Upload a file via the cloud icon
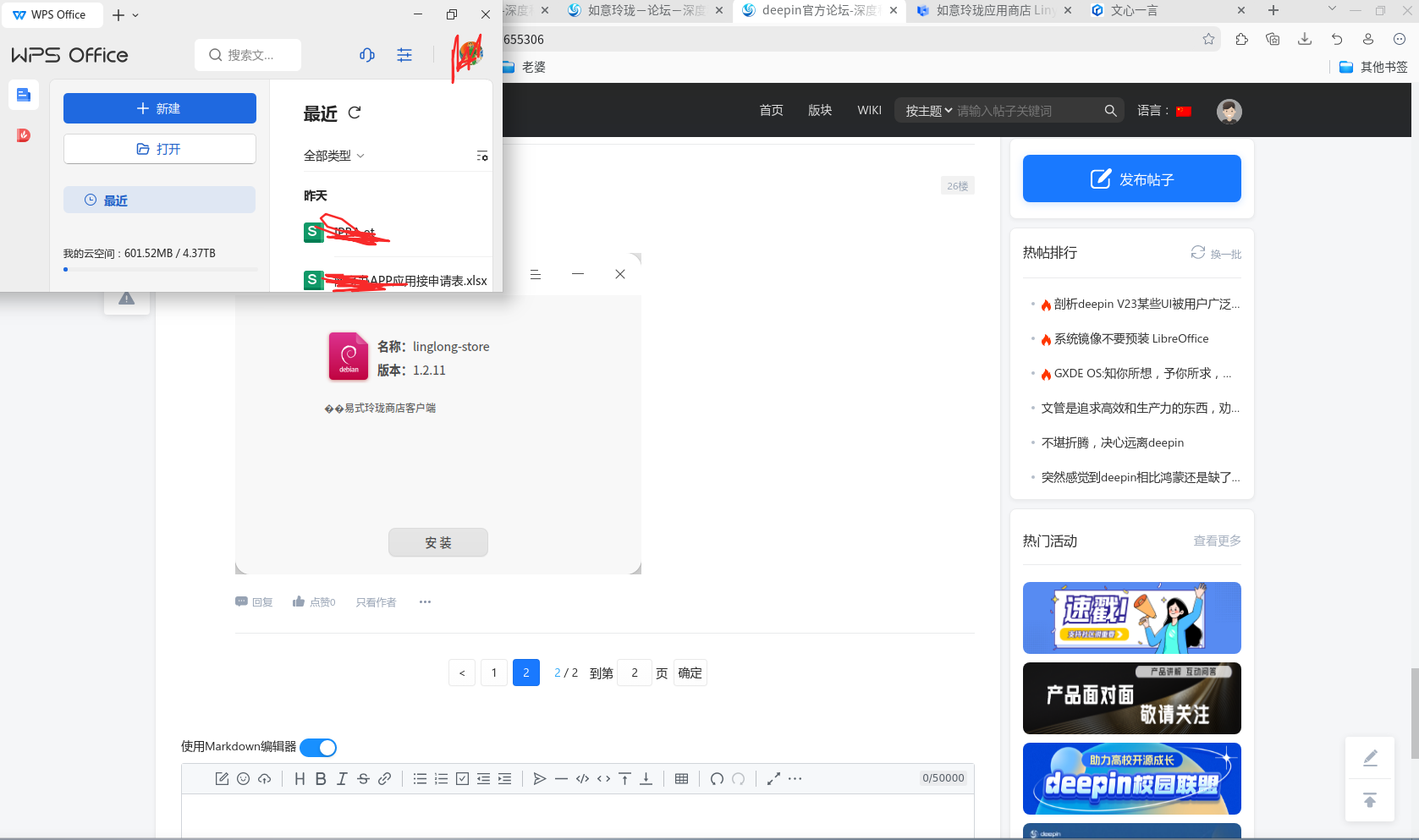Viewport: 1419px width, 840px height. [265, 779]
